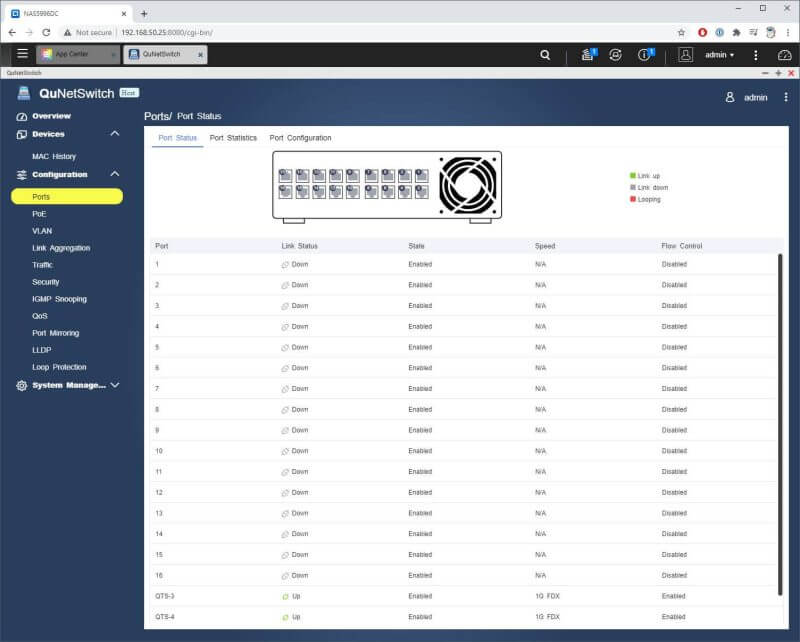Click the Link down legend gray swatch
This screenshot has width=800, height=642.
click(x=633, y=187)
